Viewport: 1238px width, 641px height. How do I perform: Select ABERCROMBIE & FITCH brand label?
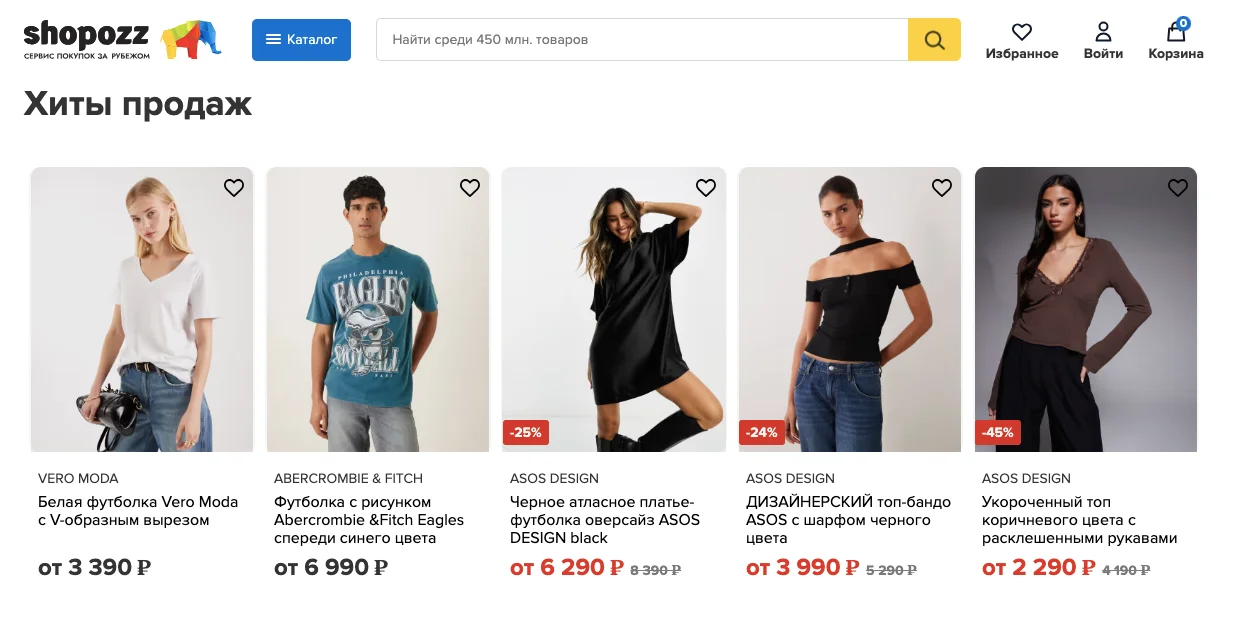[348, 478]
